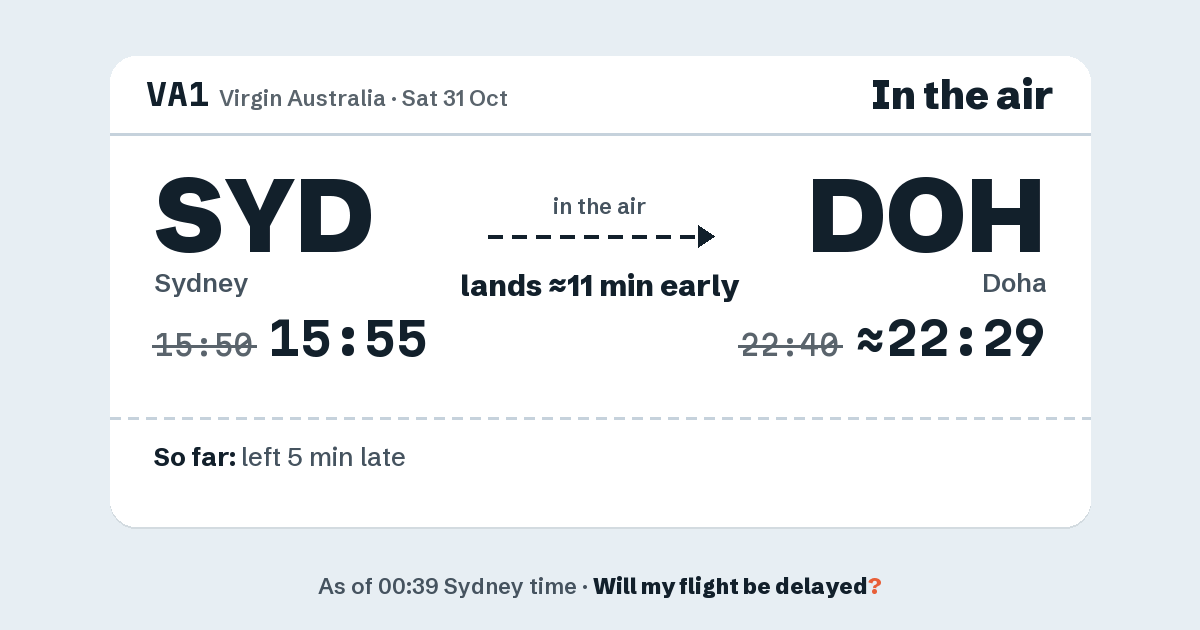Click the lands ≈11 min early text
1200x630 pixels.
tap(600, 286)
